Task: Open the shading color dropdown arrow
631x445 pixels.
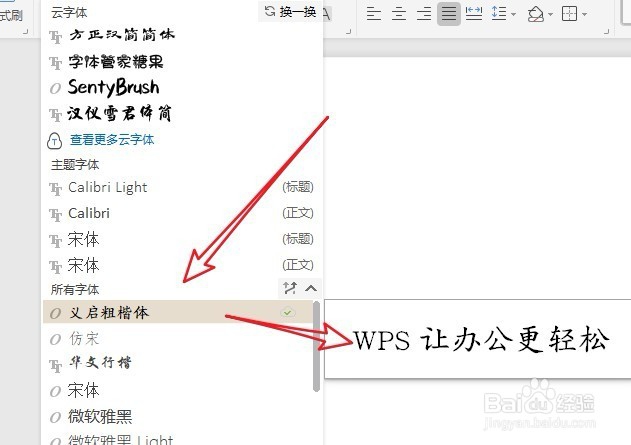Action: tap(550, 14)
